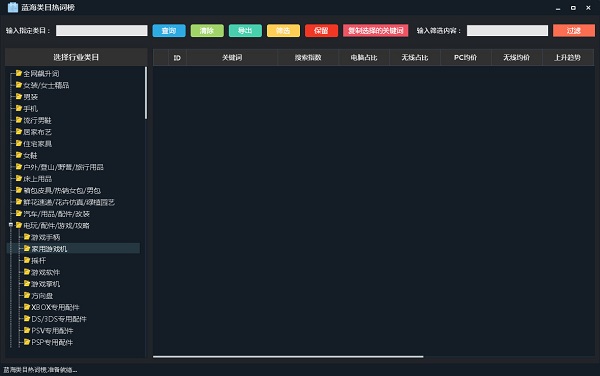Select the 家用游戏机 subcategory
600x376 pixels.
click(x=49, y=249)
